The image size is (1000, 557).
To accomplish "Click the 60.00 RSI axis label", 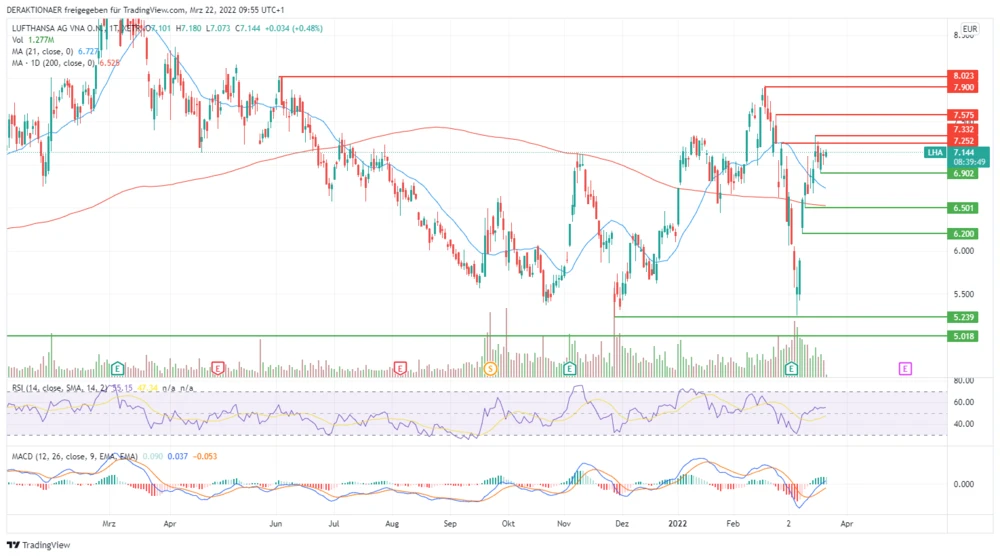I will coord(964,402).
